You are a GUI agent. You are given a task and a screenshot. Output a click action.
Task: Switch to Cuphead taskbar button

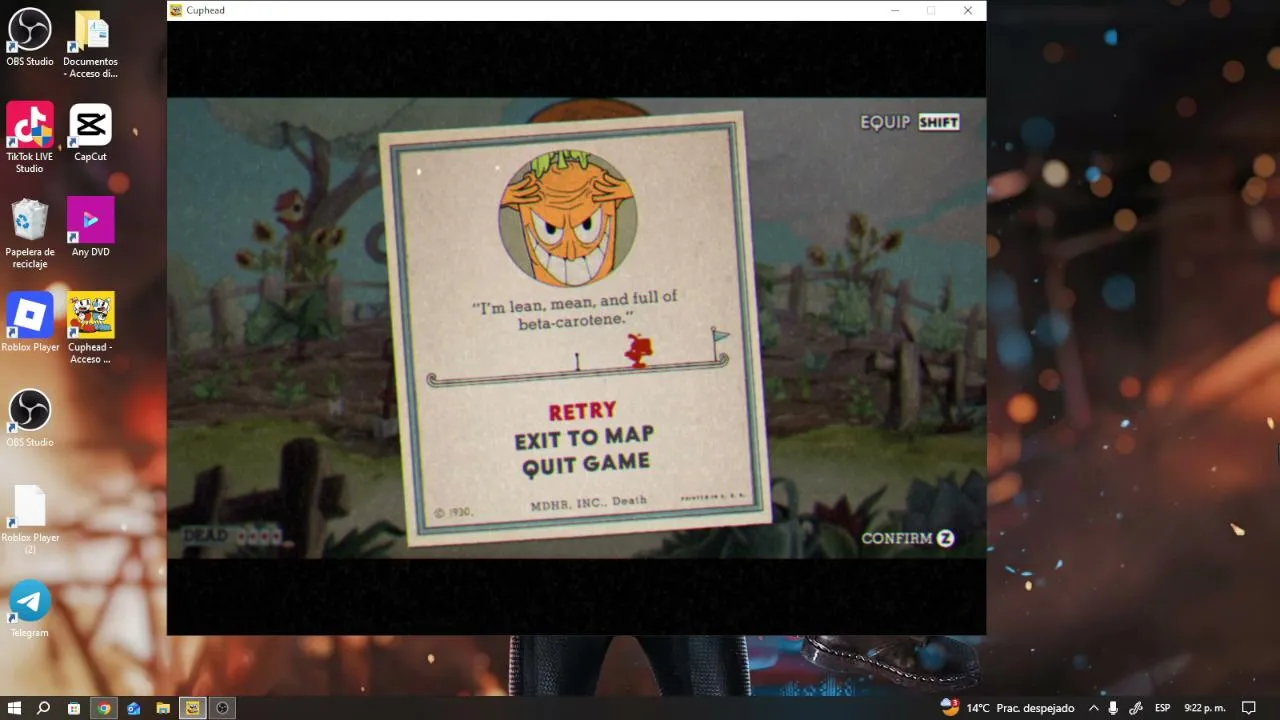193,708
